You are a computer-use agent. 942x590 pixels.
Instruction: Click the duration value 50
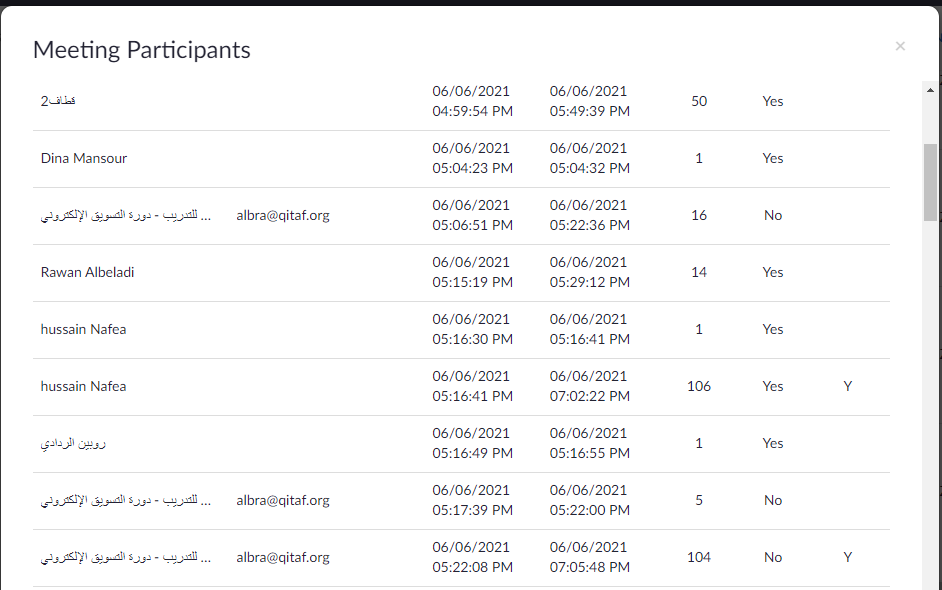click(699, 101)
